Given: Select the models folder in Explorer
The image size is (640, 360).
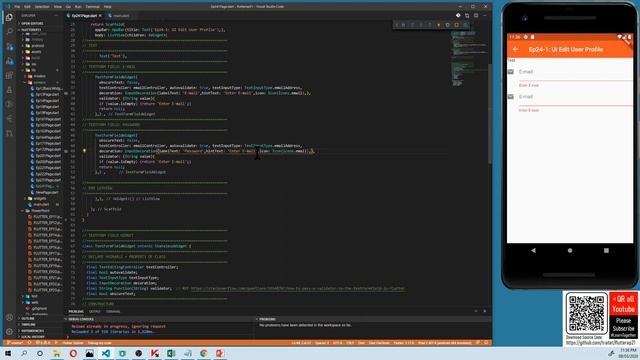Looking at the screenshot, I should [x=40, y=76].
